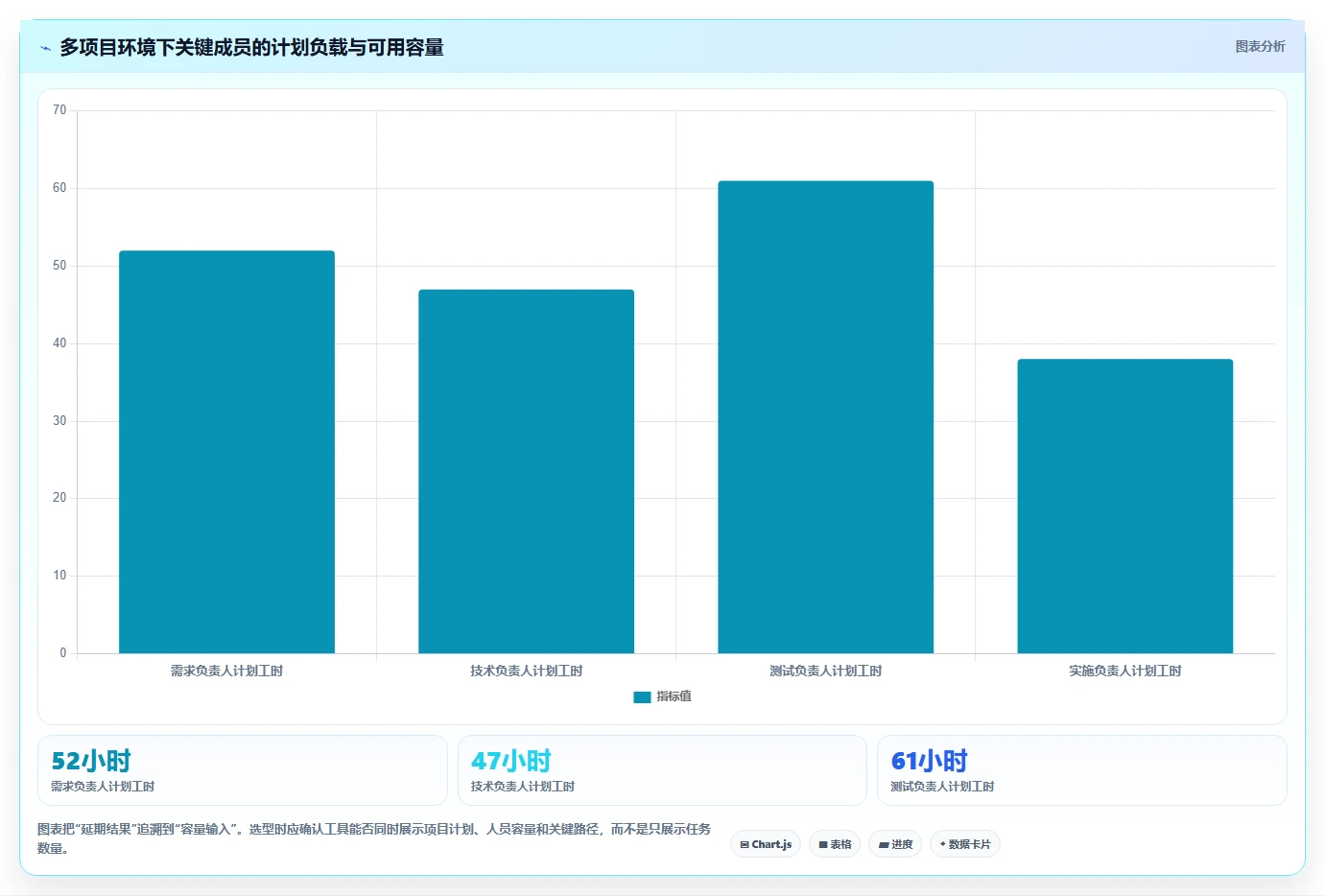1325x896 pixels.
Task: Click the 实施负责人计划工时 x-axis label
Action: pyautogui.click(x=1124, y=672)
